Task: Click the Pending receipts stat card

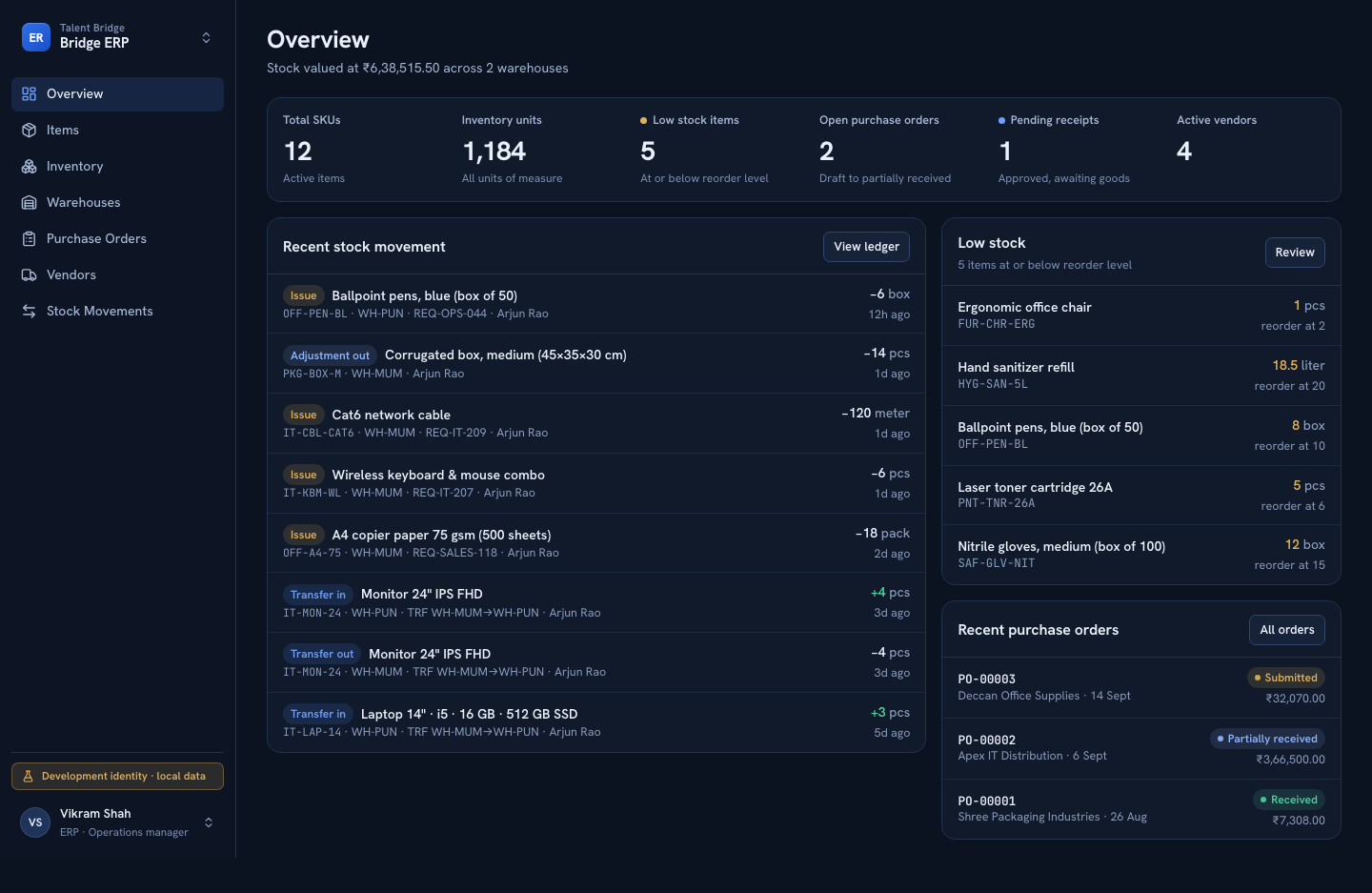Action: (1073, 150)
